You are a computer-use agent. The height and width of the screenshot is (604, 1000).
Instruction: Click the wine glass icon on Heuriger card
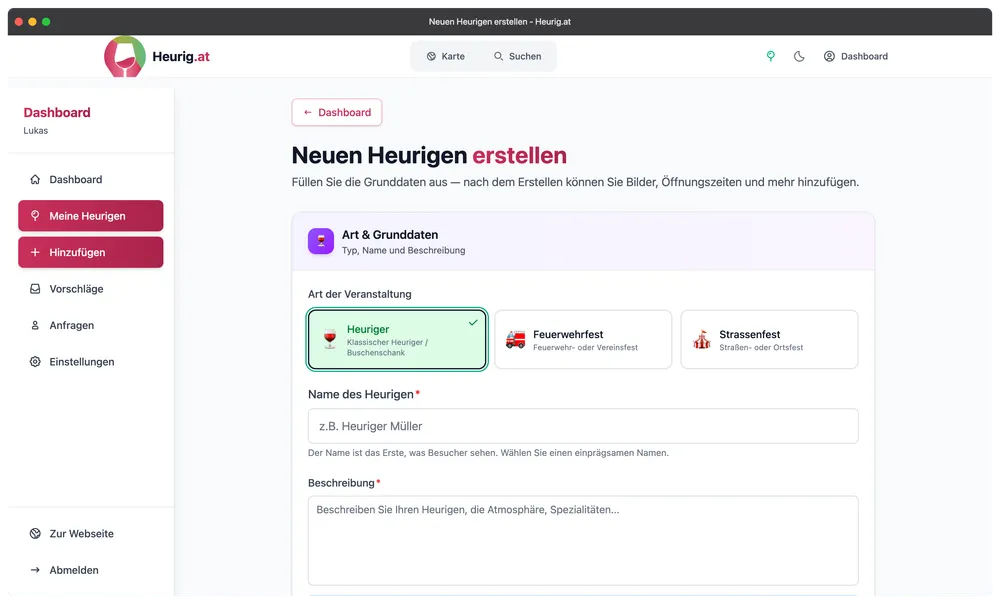click(330, 339)
